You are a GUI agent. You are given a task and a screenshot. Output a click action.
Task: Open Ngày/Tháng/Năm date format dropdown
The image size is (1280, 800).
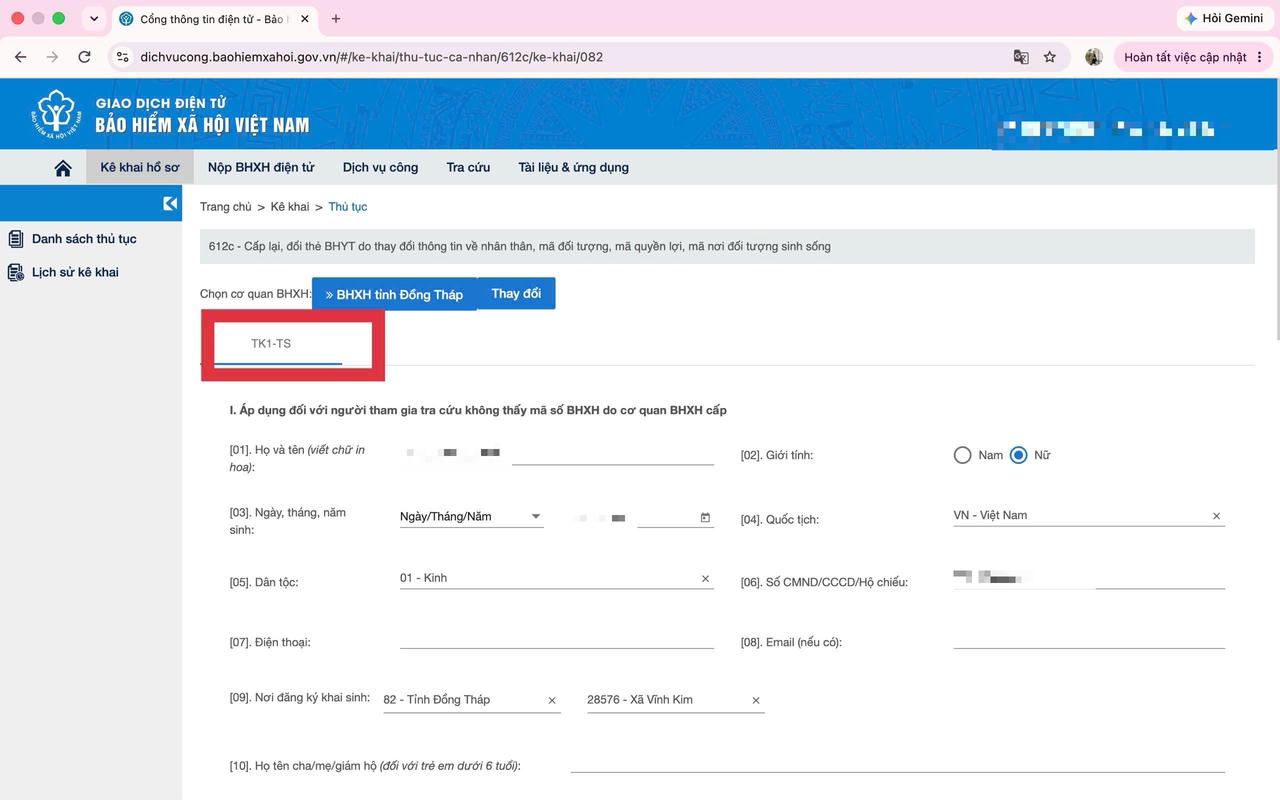(471, 517)
